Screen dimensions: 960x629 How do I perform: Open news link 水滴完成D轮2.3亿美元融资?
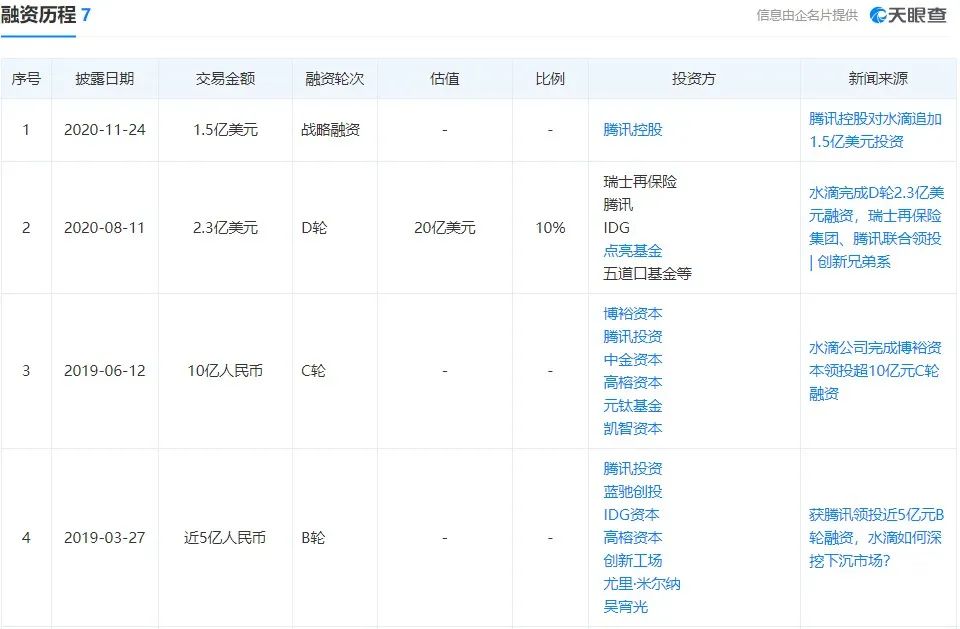[x=876, y=227]
